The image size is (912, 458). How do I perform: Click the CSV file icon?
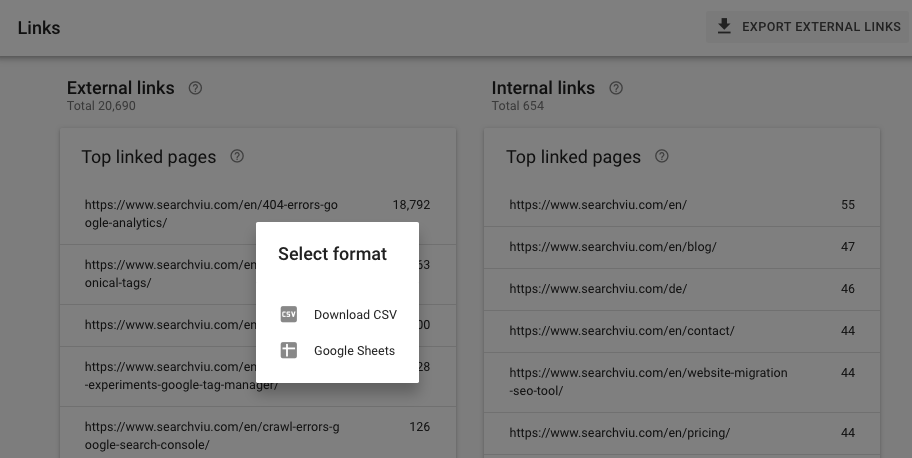click(x=288, y=314)
